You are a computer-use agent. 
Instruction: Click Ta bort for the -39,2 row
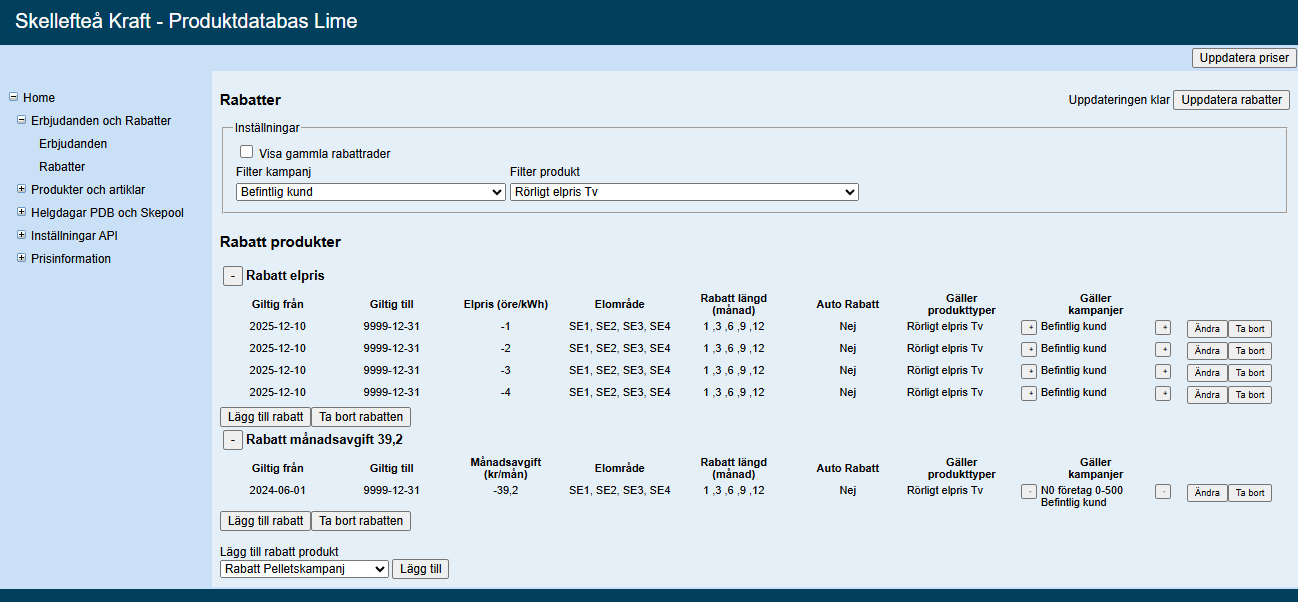(1249, 493)
